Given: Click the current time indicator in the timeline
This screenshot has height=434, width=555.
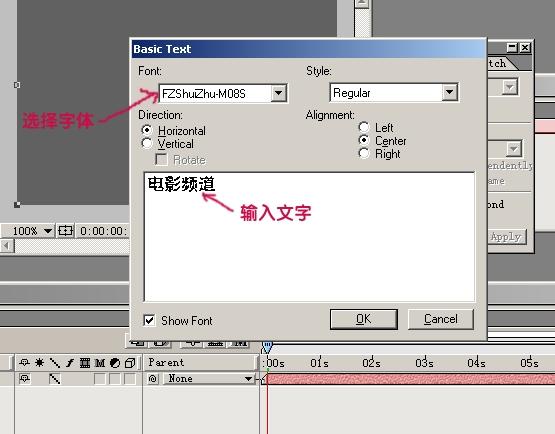Looking at the screenshot, I should coord(267,347).
